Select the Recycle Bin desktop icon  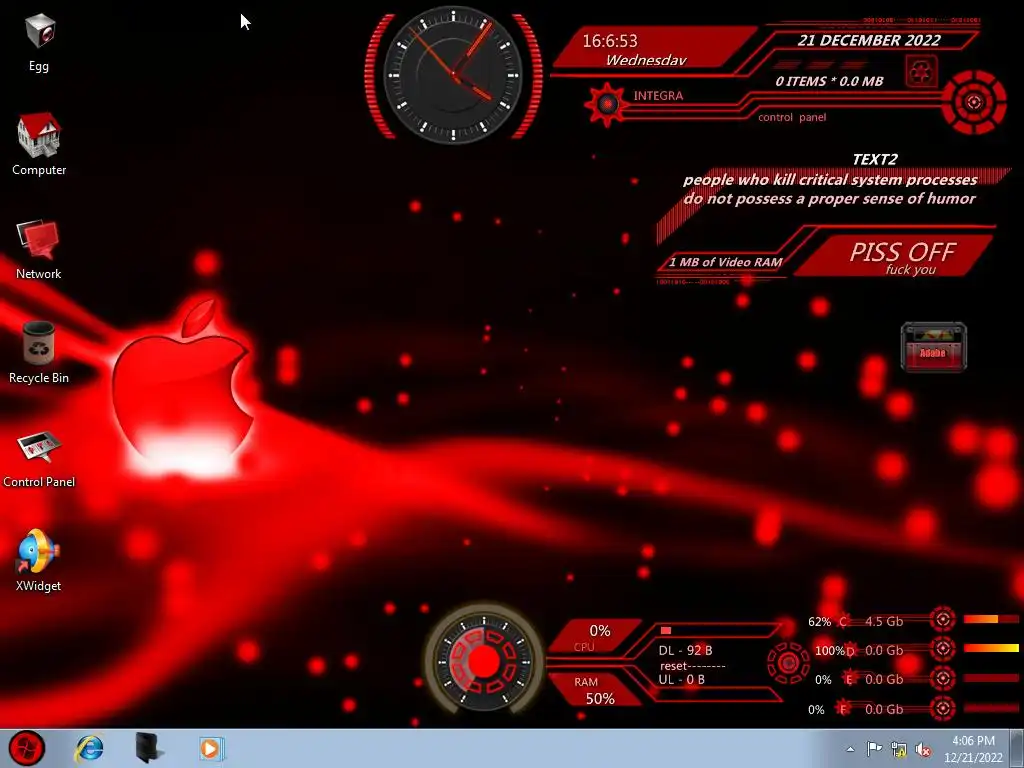point(39,353)
